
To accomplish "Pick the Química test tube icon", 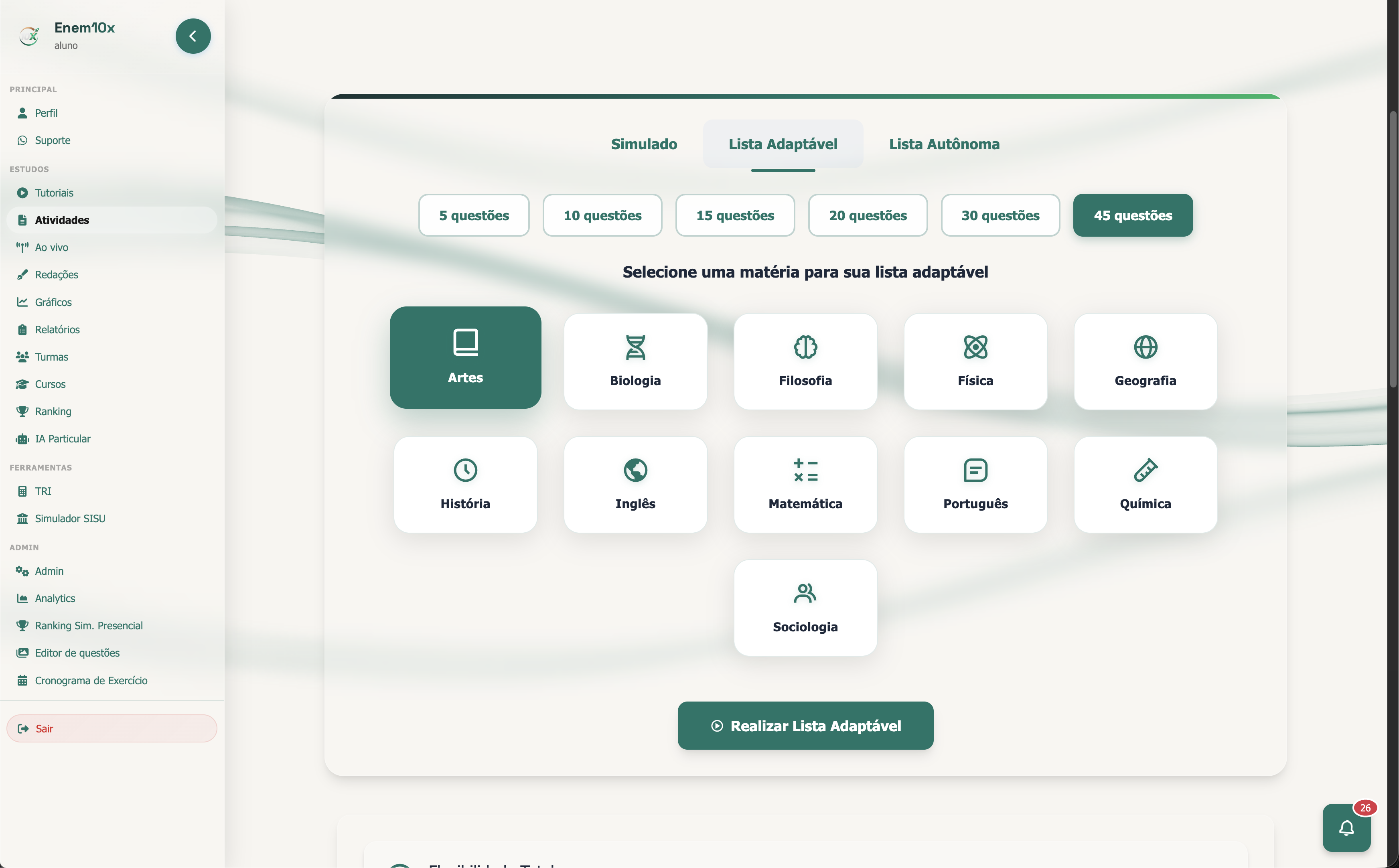I will point(1145,470).
